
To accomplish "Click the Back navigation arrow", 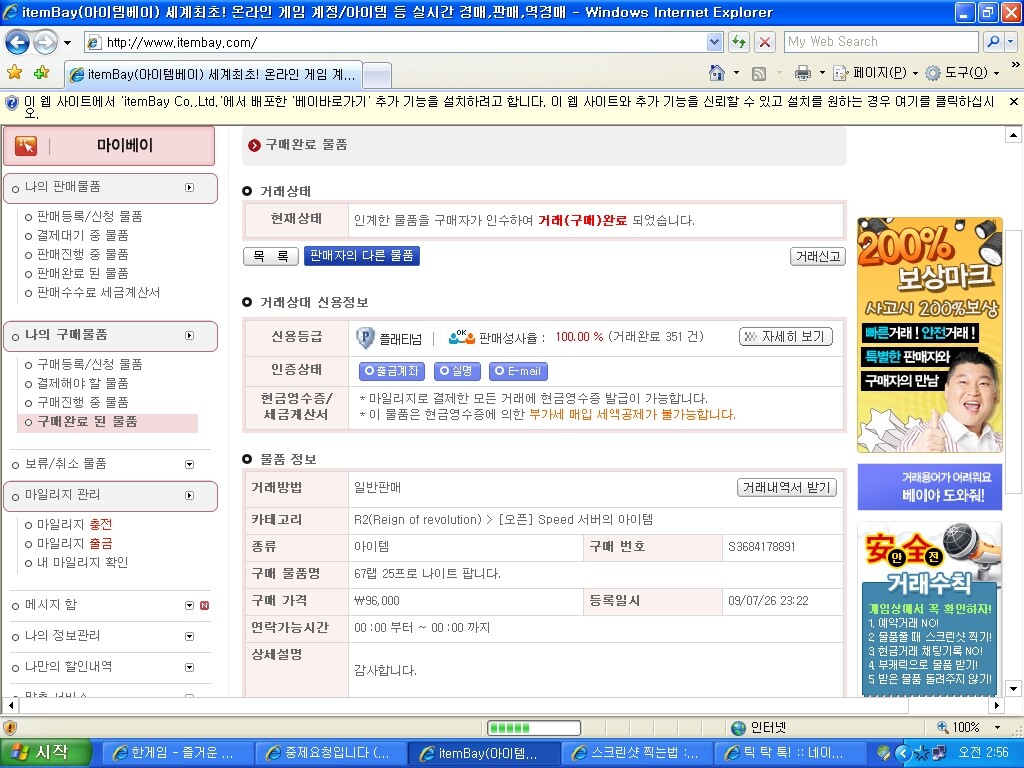I will (x=18, y=42).
